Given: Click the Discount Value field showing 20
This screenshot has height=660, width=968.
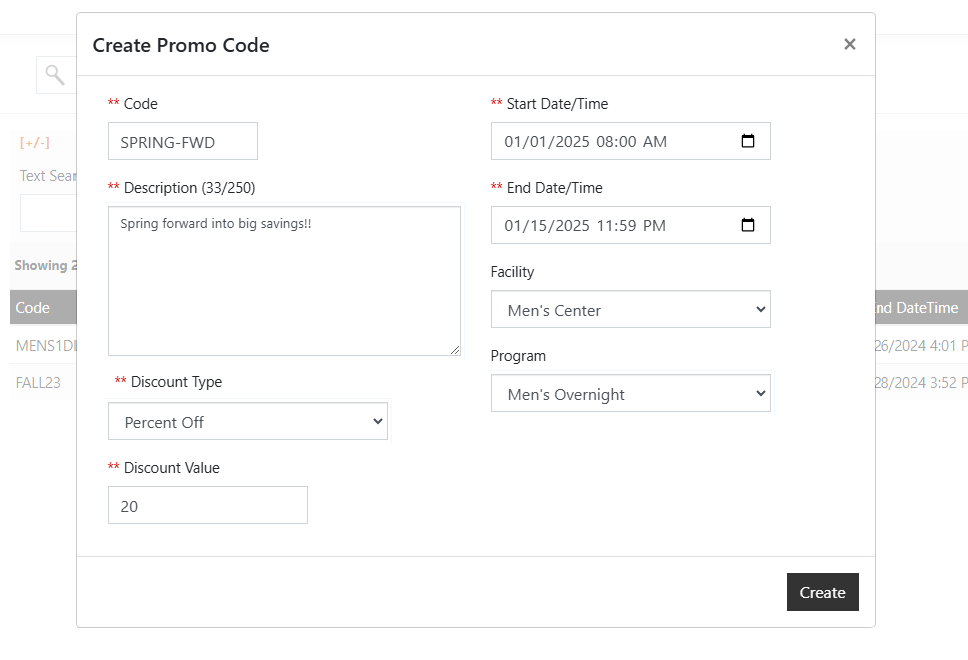Looking at the screenshot, I should 207,505.
